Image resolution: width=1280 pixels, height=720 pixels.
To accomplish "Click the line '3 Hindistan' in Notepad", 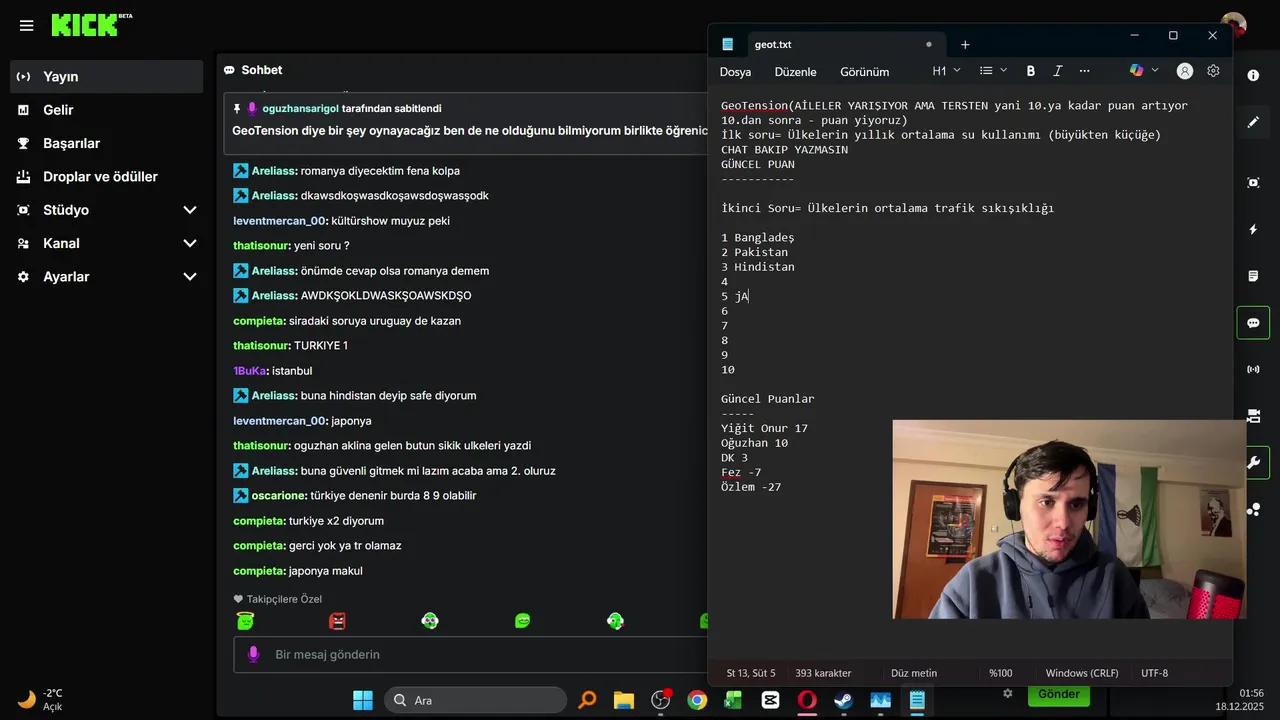I will 758,267.
